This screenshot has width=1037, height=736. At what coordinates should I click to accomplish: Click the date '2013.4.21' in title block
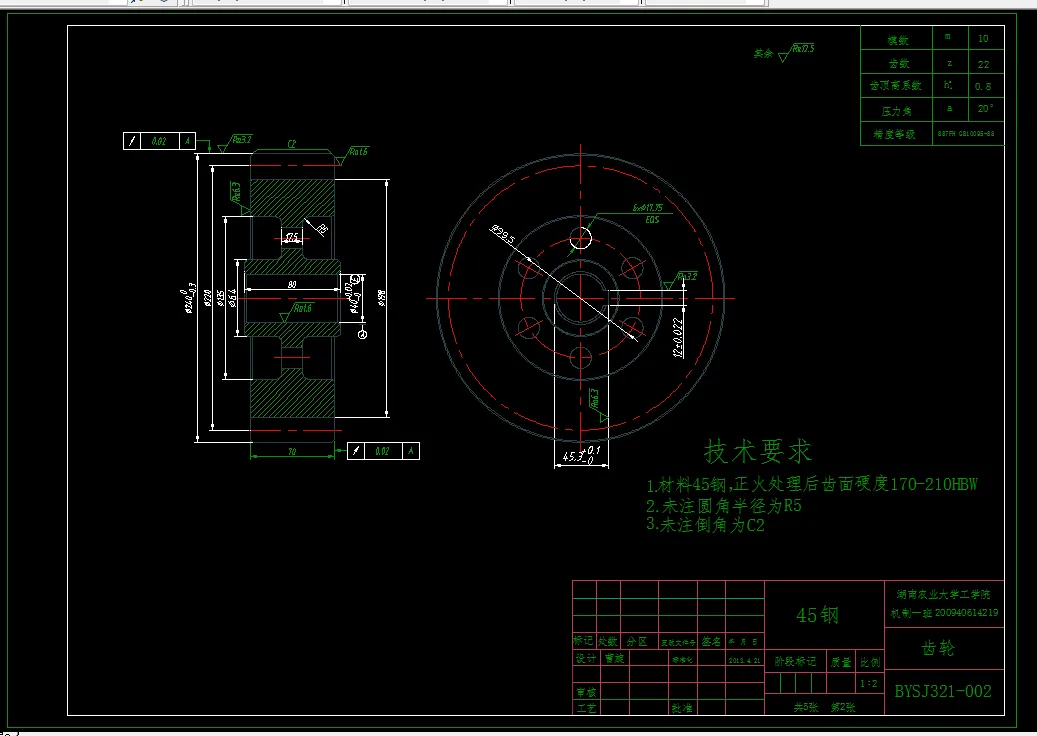(x=745, y=660)
